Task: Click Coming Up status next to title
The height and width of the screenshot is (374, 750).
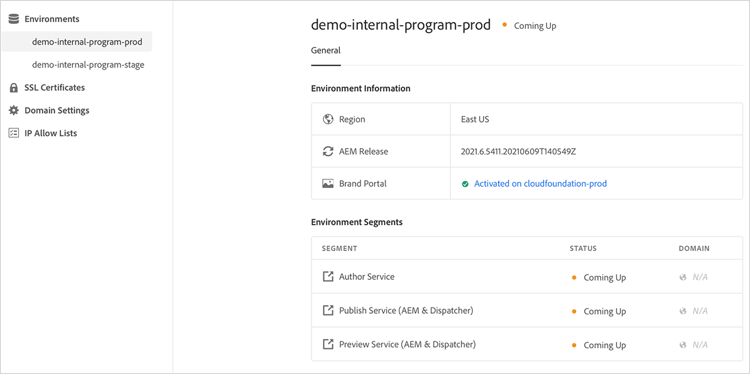Action: [x=535, y=26]
